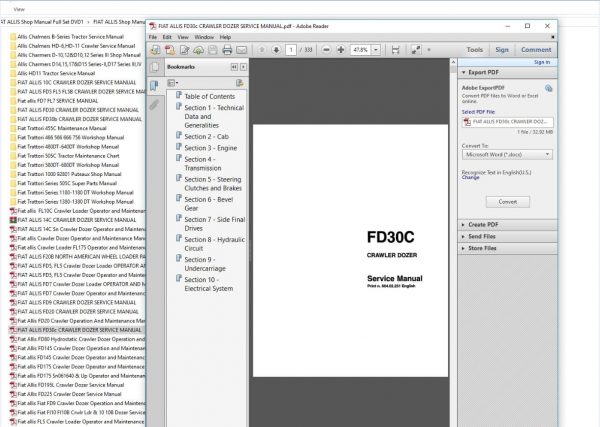
Task: Click the edit/sign document toolbar icon
Action: [184, 50]
